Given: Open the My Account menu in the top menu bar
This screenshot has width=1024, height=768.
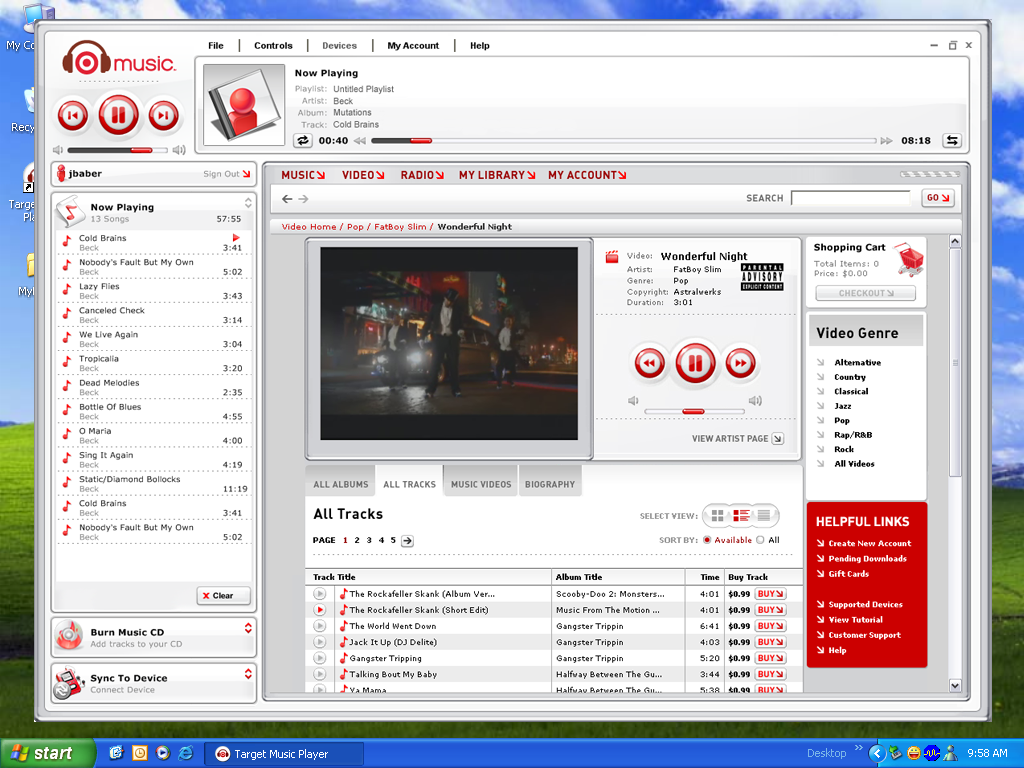Looking at the screenshot, I should (413, 46).
